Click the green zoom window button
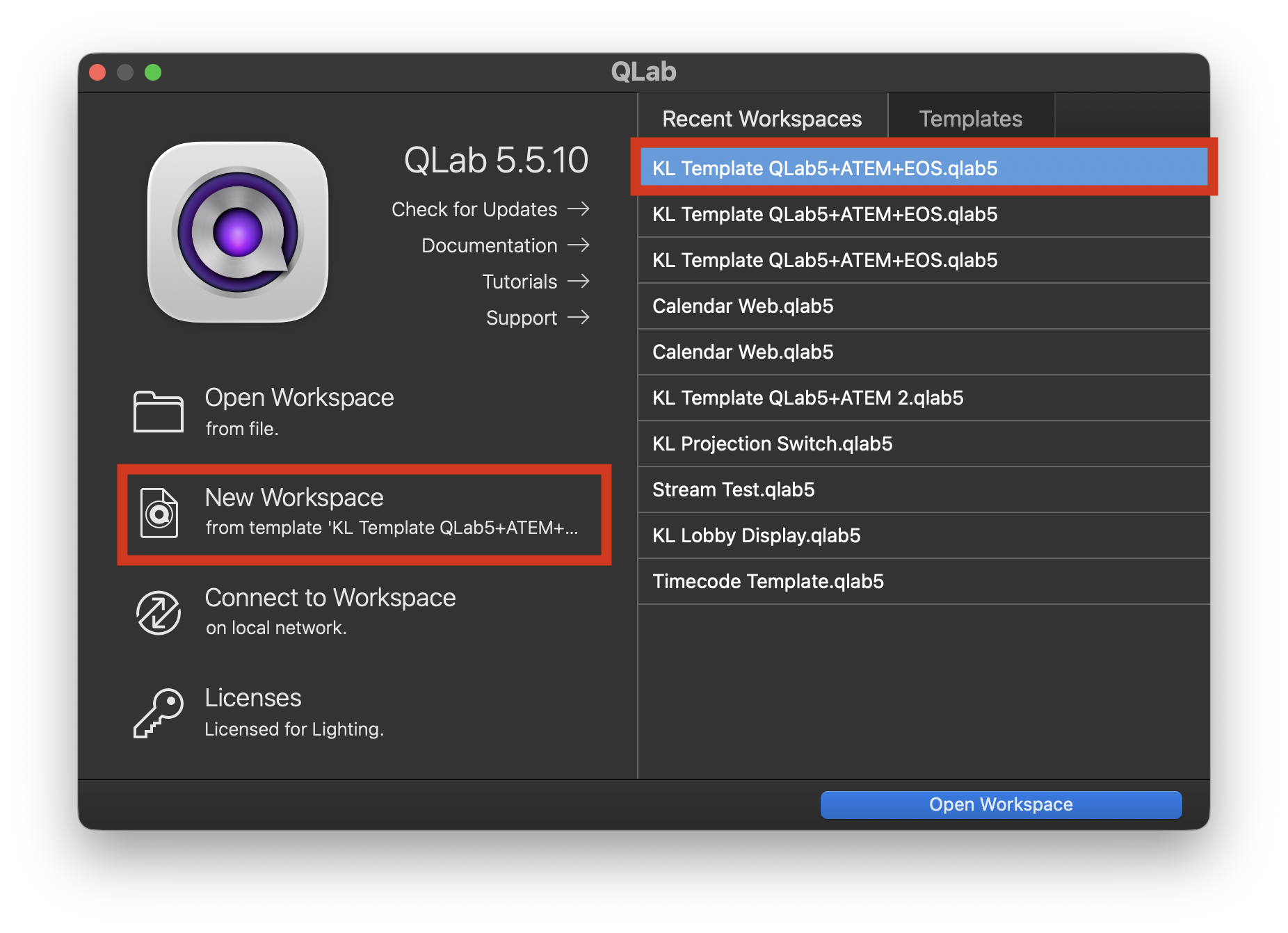 pos(153,72)
